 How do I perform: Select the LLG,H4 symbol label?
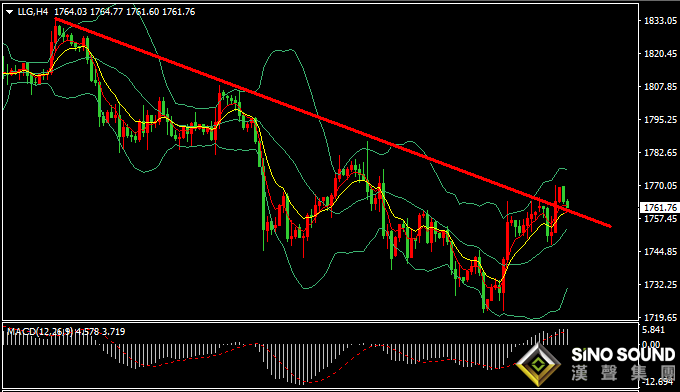tap(33, 12)
